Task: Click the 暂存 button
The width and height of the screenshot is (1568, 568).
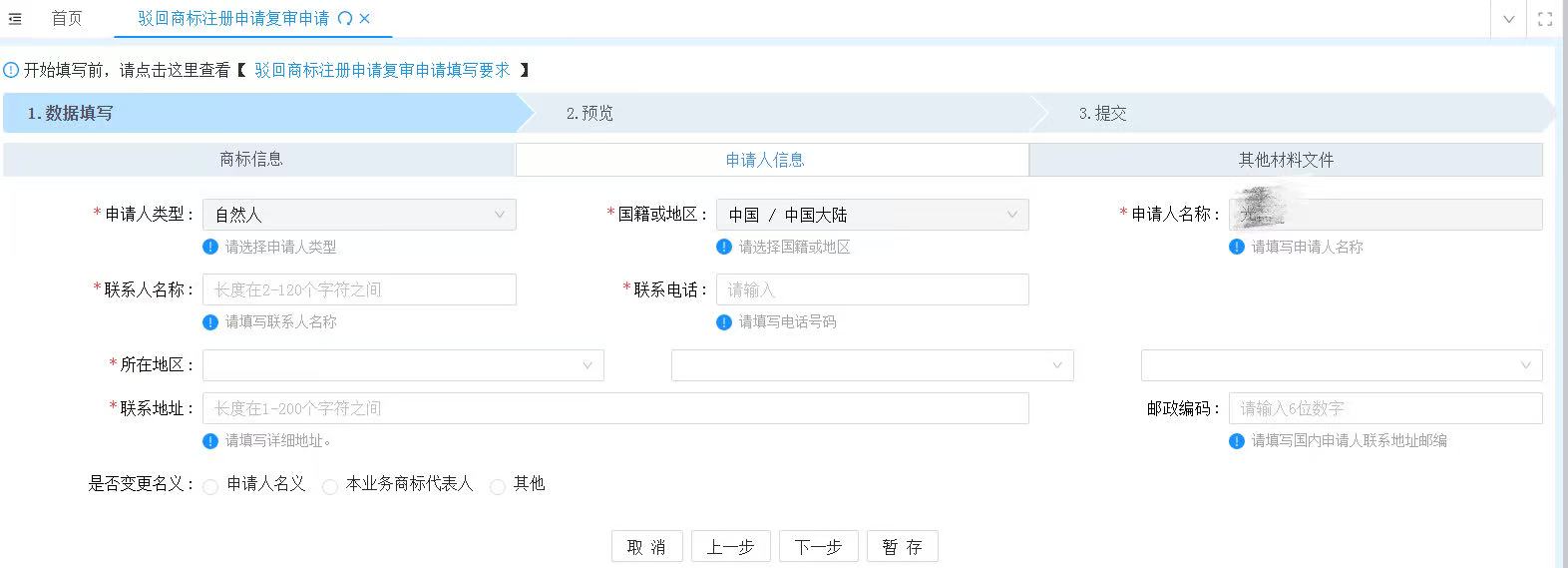Action: (902, 547)
